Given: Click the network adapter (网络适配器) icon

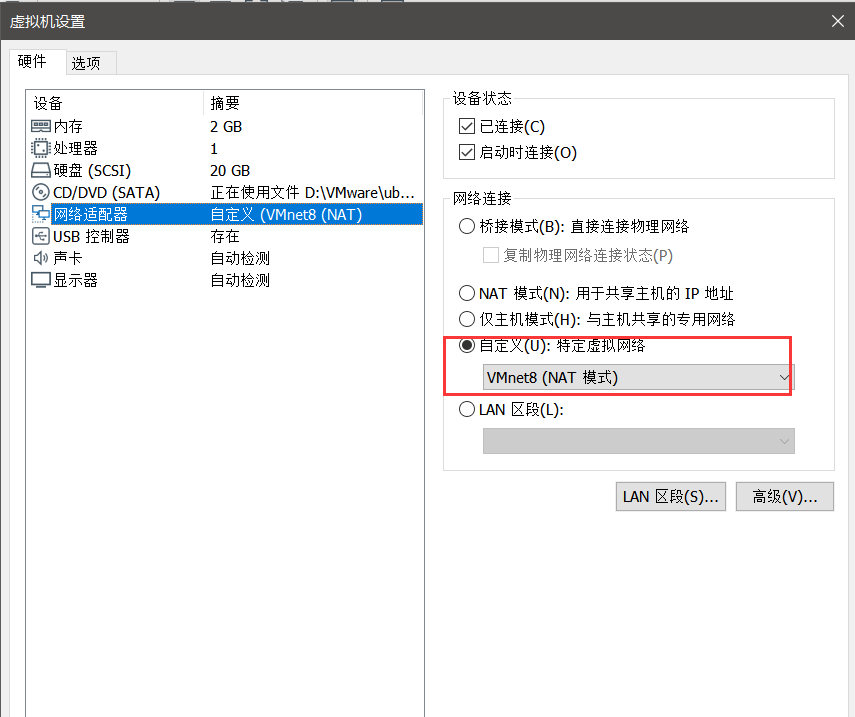Looking at the screenshot, I should coord(41,214).
